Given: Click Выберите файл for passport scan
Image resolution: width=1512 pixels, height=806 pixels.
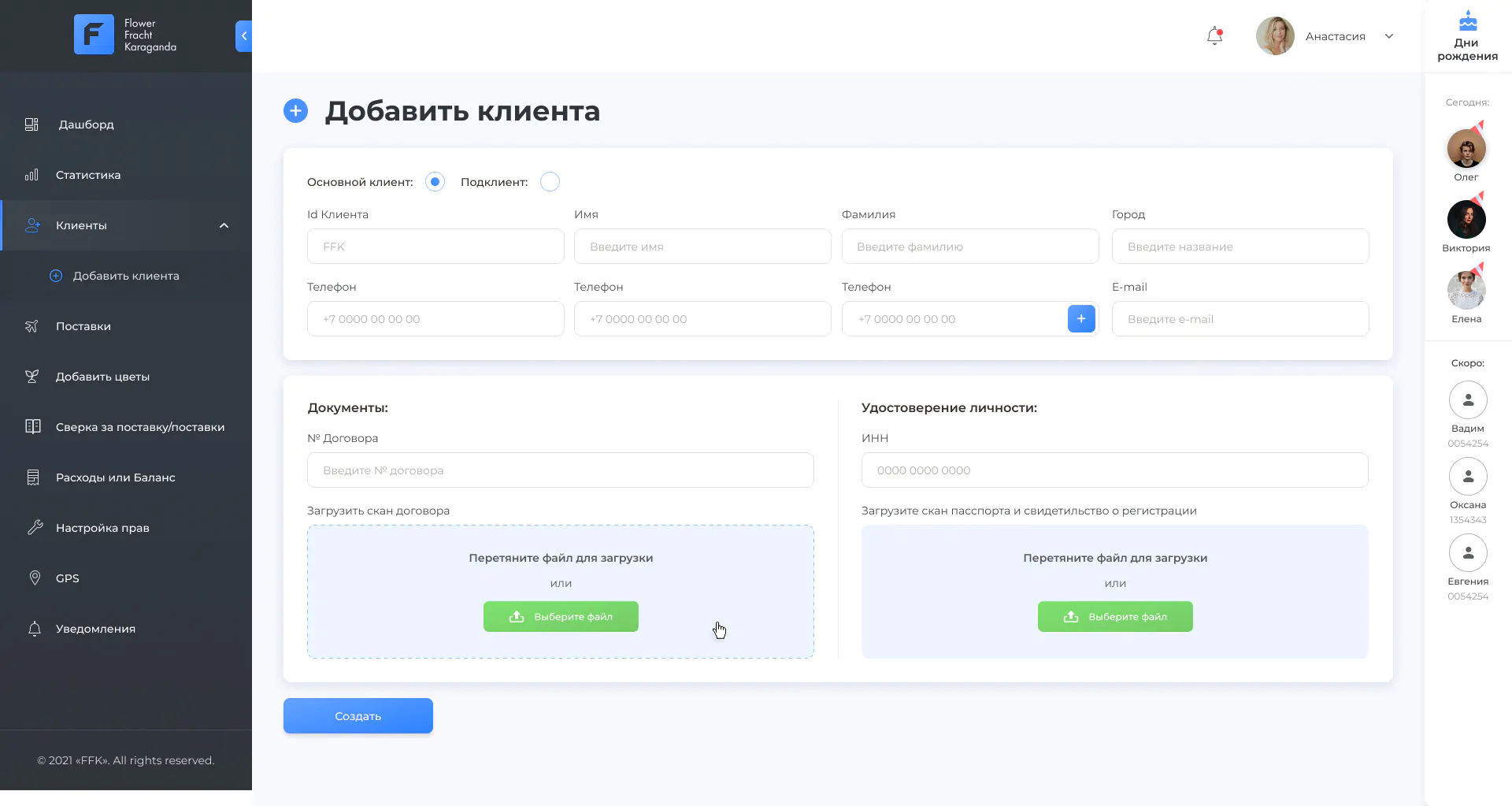Looking at the screenshot, I should [x=1115, y=617].
